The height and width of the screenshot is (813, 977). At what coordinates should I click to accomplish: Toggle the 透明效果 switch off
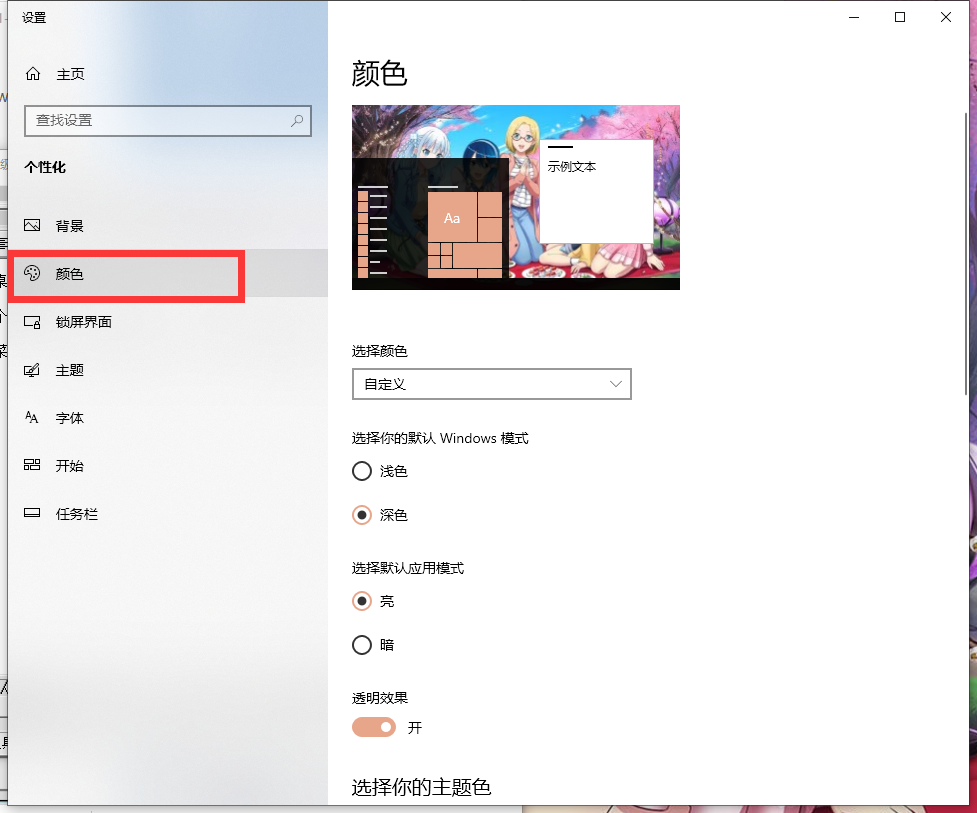point(374,727)
